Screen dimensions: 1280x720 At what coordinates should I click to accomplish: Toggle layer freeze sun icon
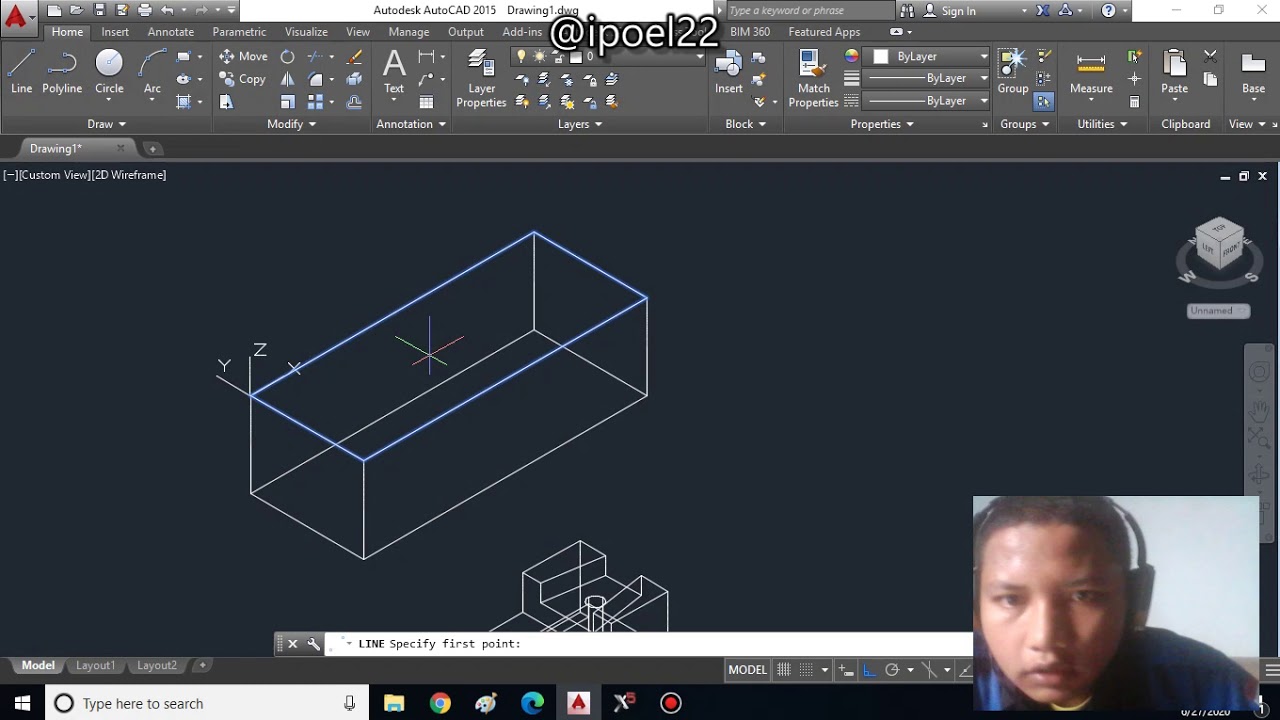coord(539,56)
